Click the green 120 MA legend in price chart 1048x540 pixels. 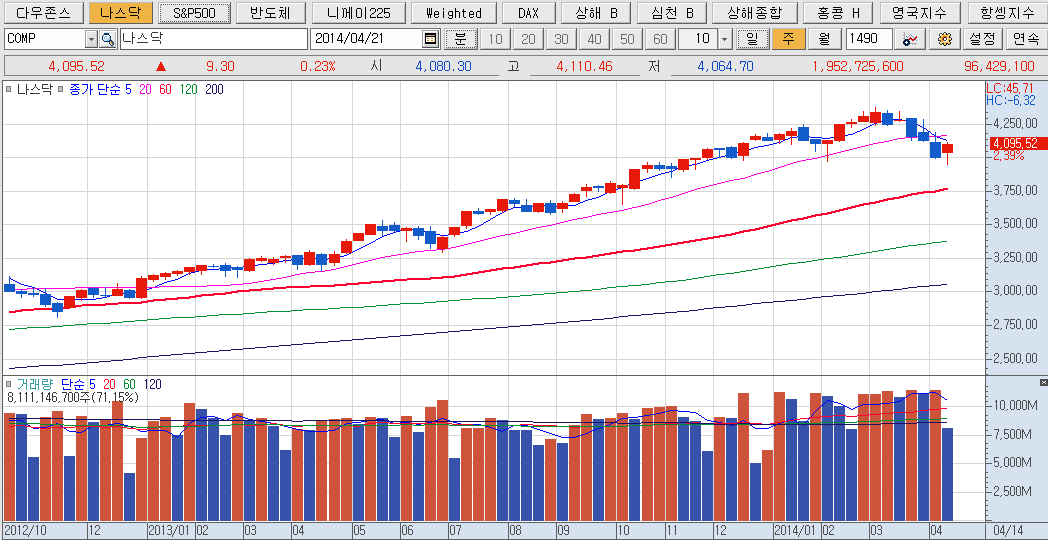188,88
